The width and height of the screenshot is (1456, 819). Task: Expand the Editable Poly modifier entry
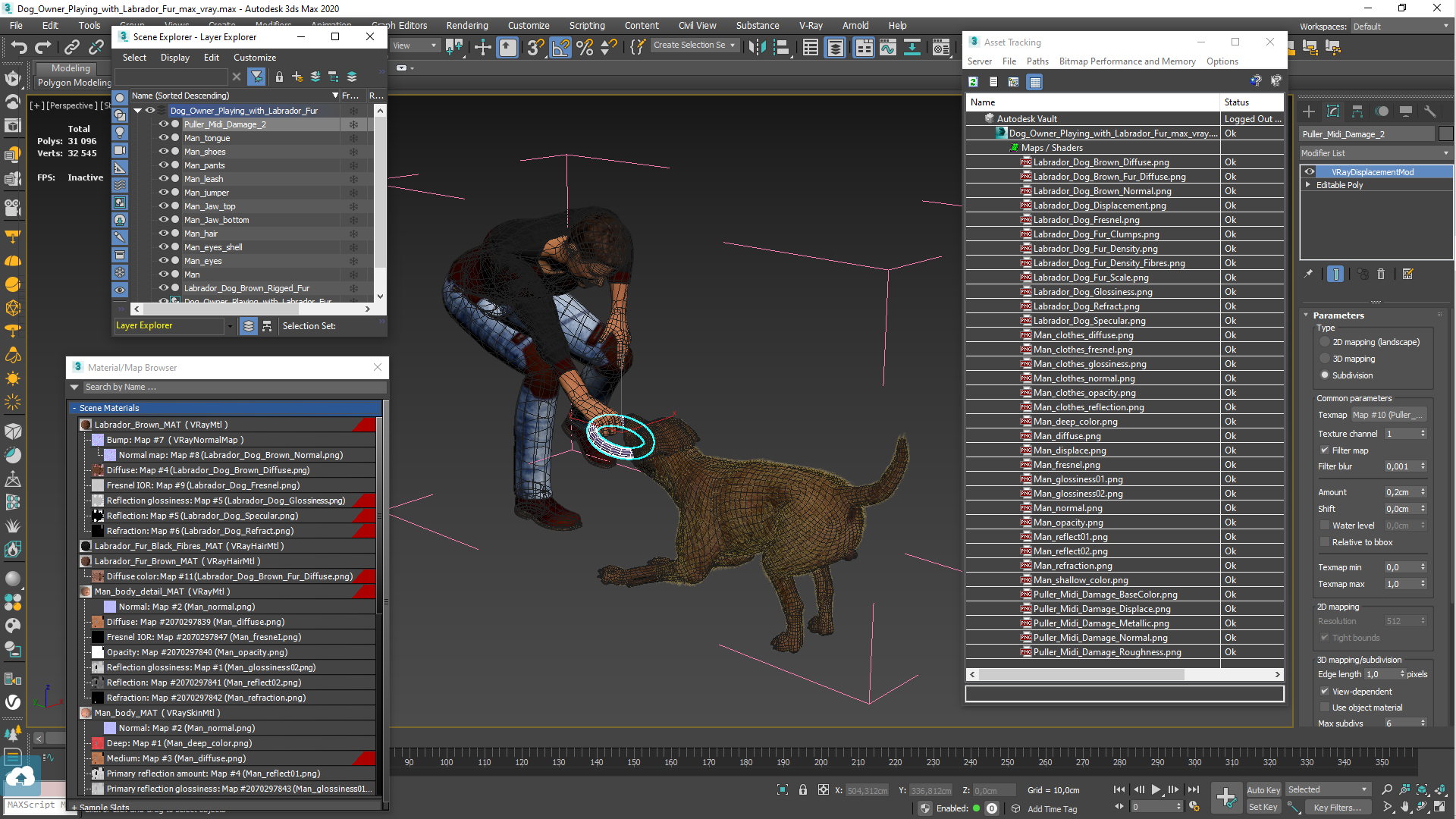coord(1308,185)
